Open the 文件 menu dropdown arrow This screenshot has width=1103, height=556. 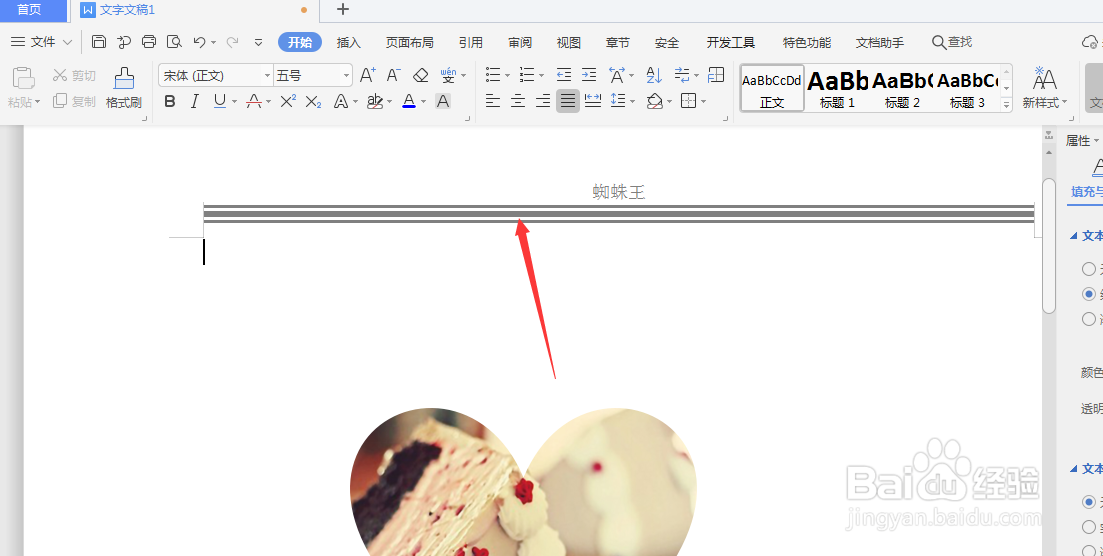click(68, 42)
